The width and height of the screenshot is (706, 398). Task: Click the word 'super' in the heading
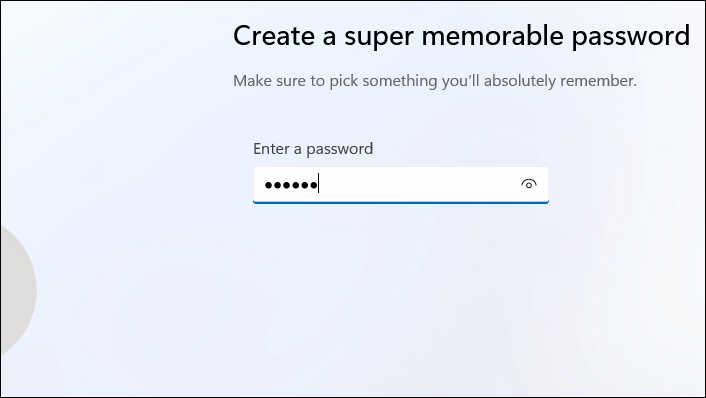[379, 38]
